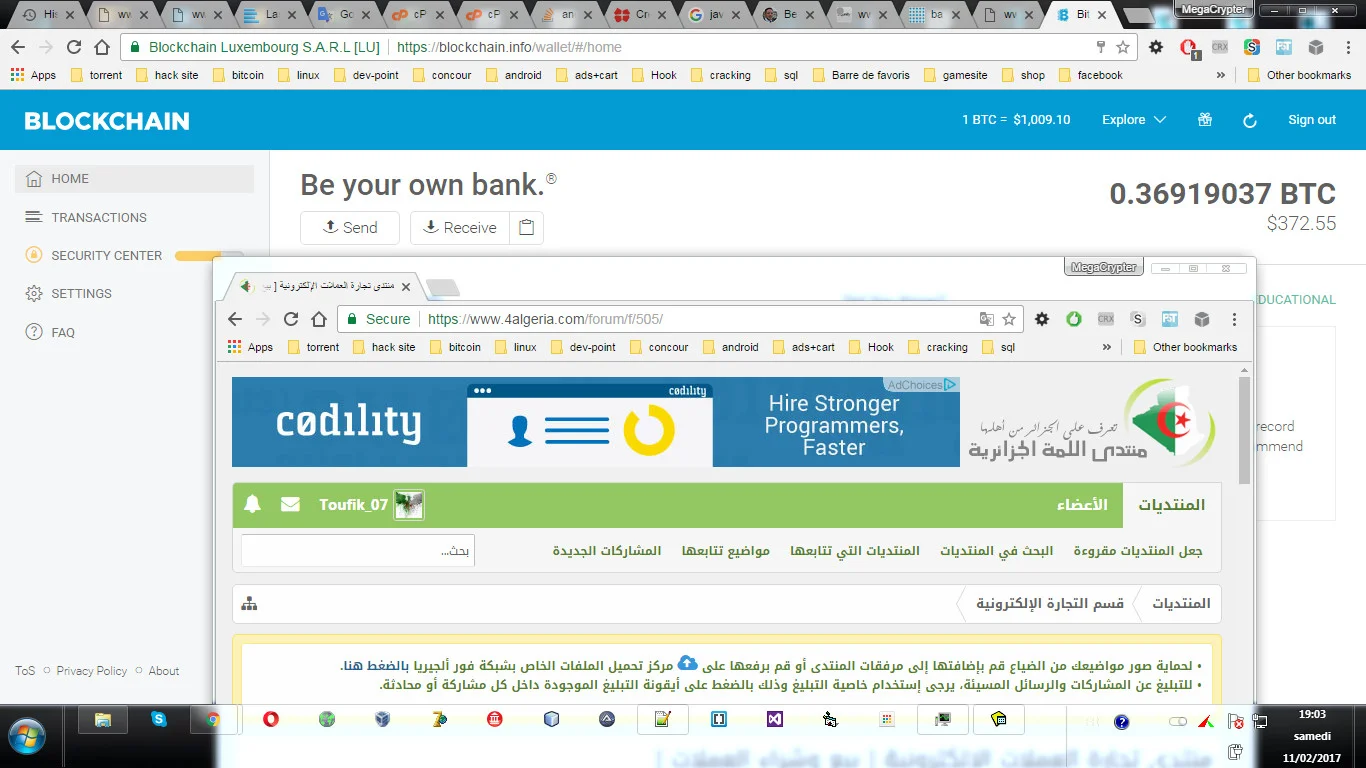Sign out of the Blockchain wallet
1366x768 pixels.
click(x=1311, y=120)
